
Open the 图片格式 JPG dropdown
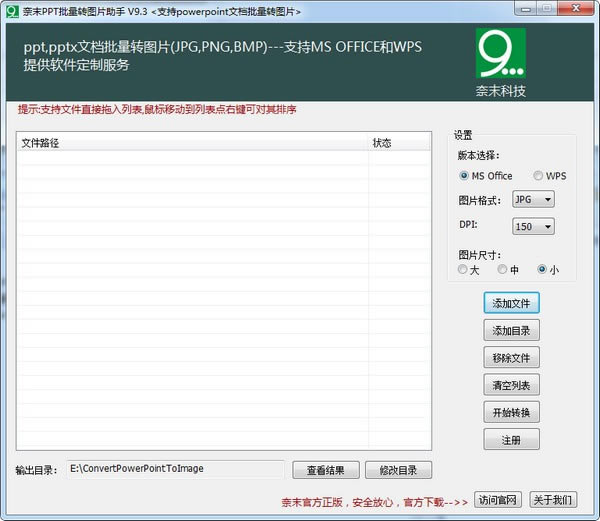532,199
